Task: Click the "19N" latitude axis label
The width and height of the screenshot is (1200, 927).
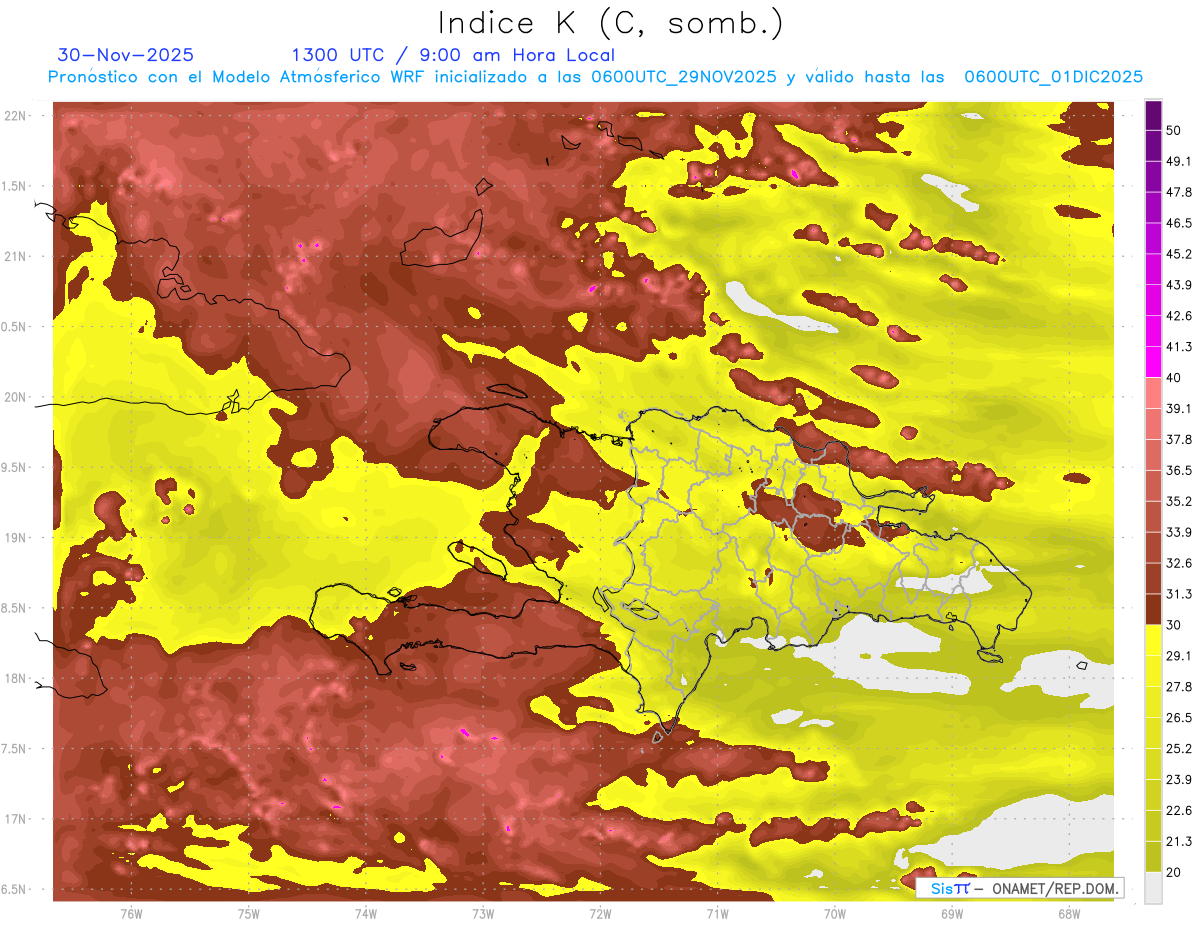Action: 17,538
